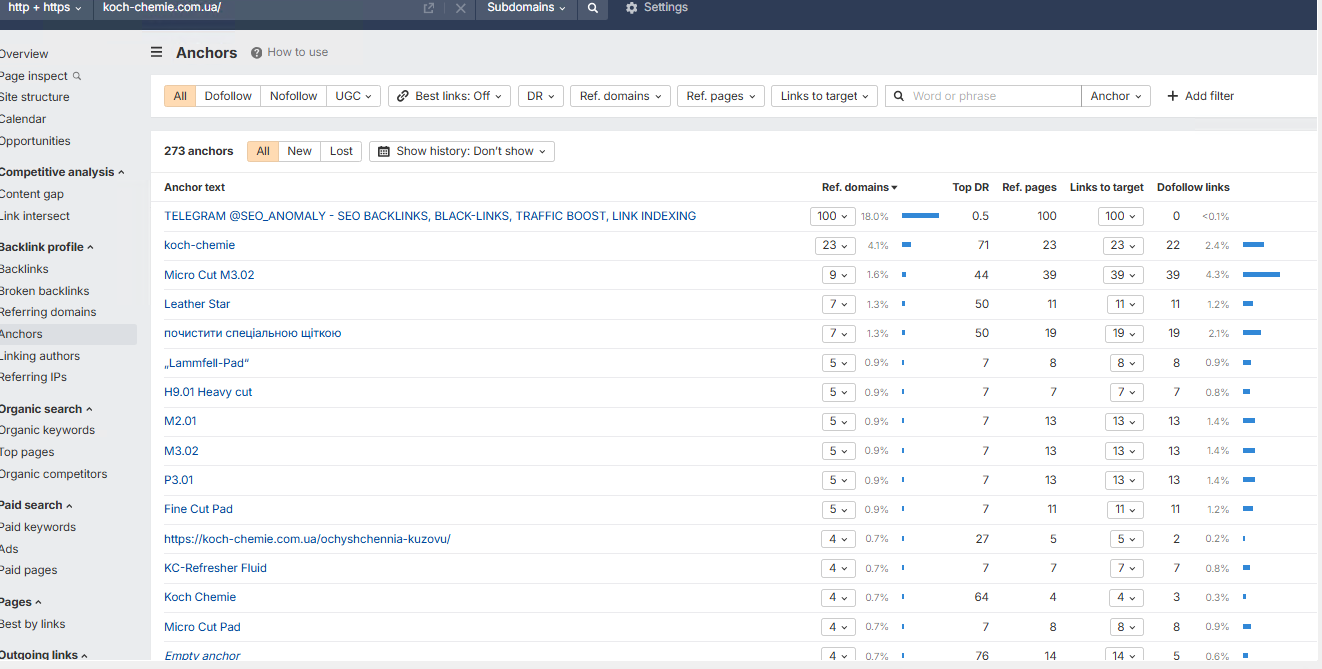Click the Leather Star anchor link
Viewport: 1322px width, 669px height.
click(x=197, y=304)
